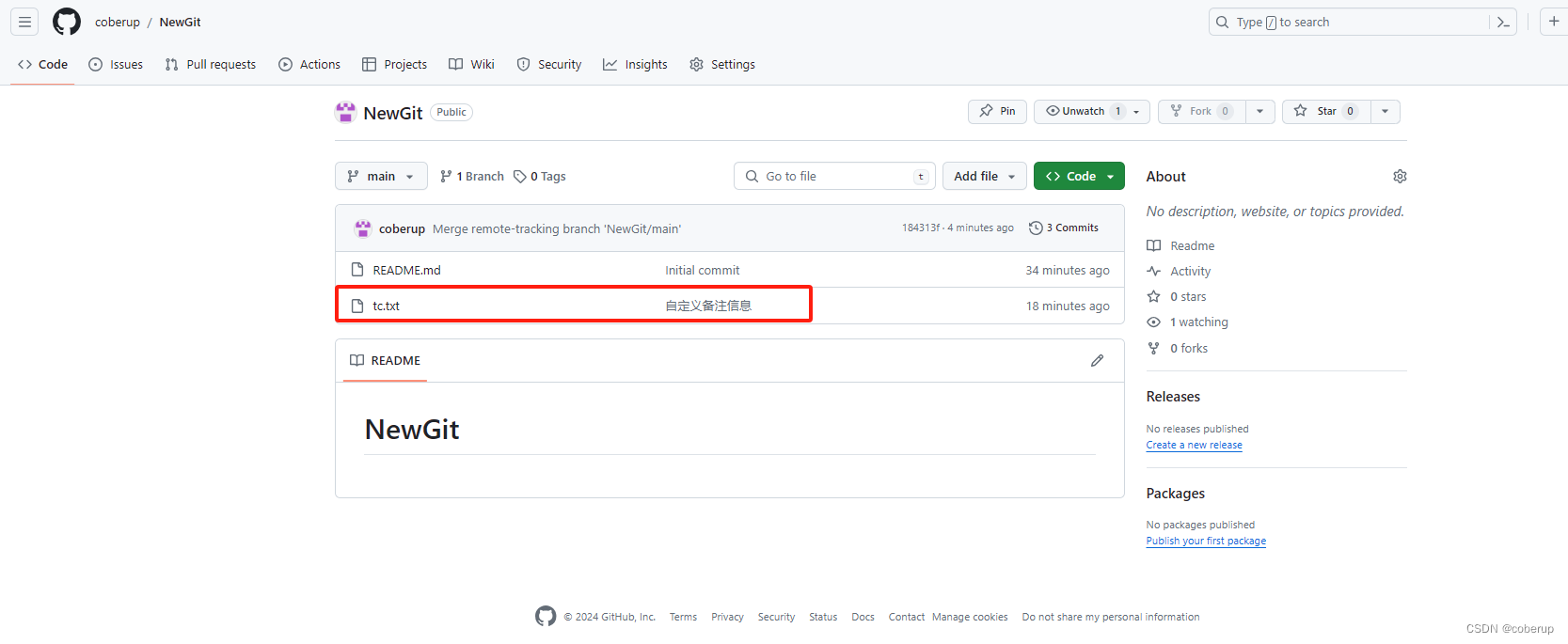Star the NewGit repository
Image resolution: width=1568 pixels, height=644 pixels.
pos(1326,111)
